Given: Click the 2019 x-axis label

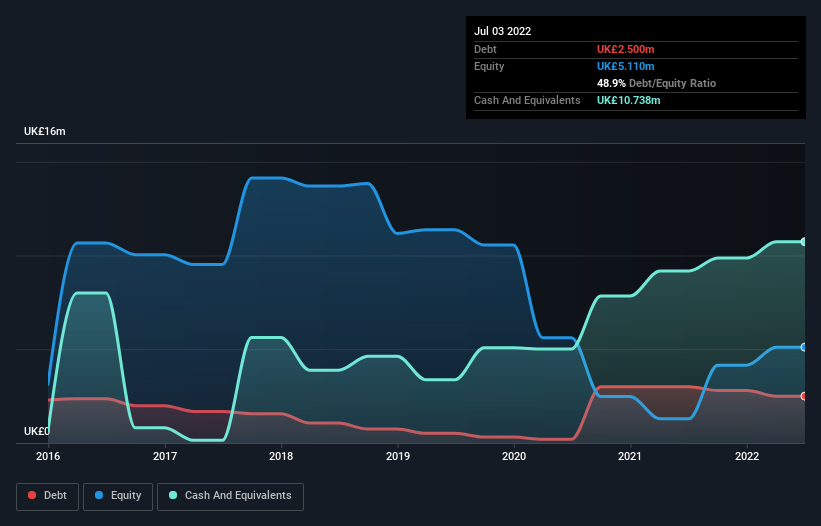Looking at the screenshot, I should pyautogui.click(x=398, y=456).
